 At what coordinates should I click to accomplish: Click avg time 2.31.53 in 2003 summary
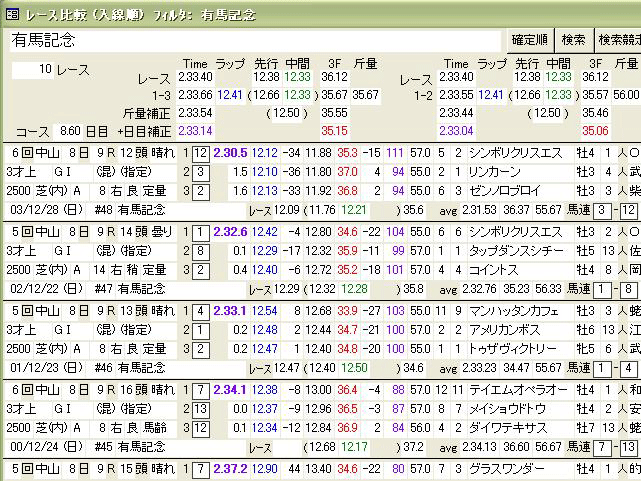[479, 210]
